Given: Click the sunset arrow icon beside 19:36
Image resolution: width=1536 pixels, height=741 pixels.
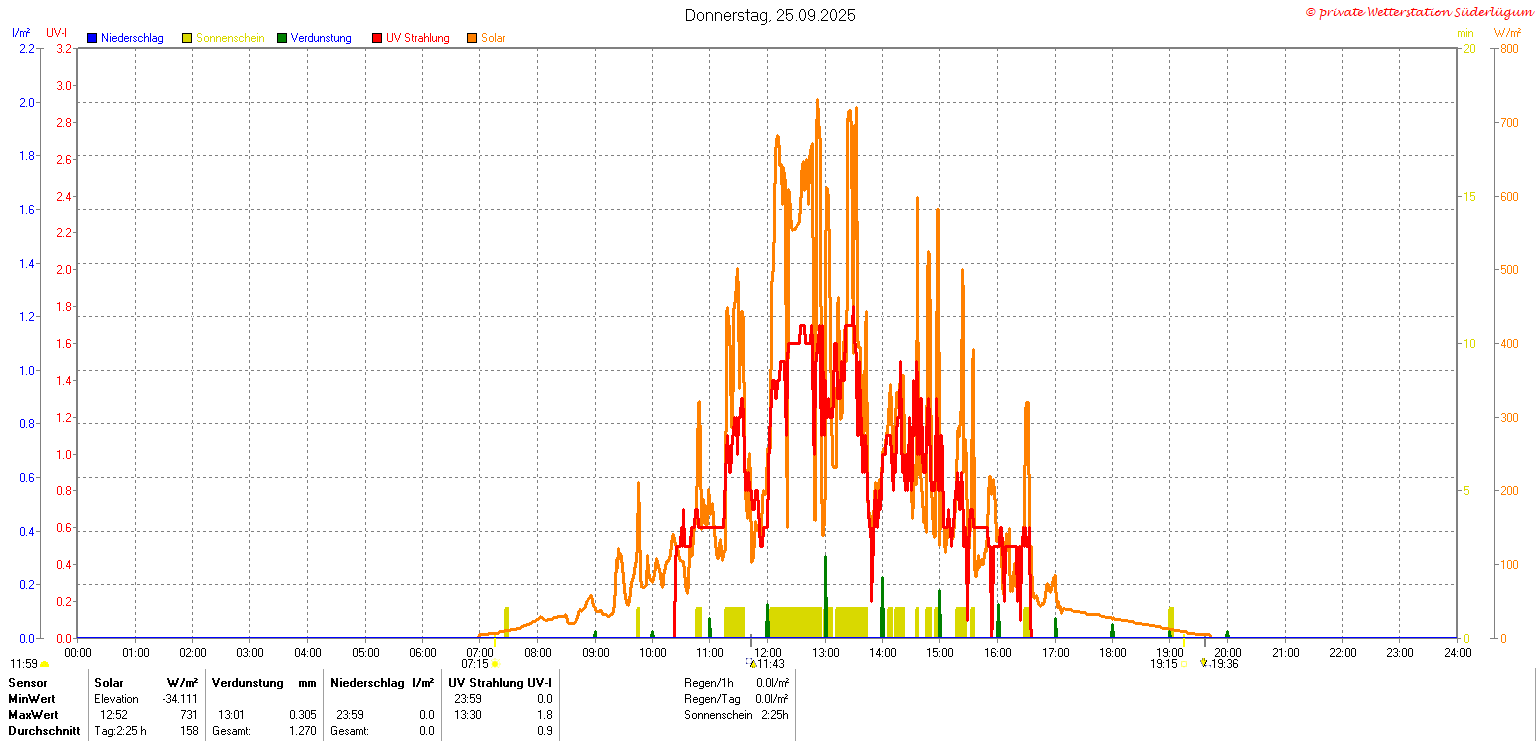Looking at the screenshot, I should pos(1204,663).
